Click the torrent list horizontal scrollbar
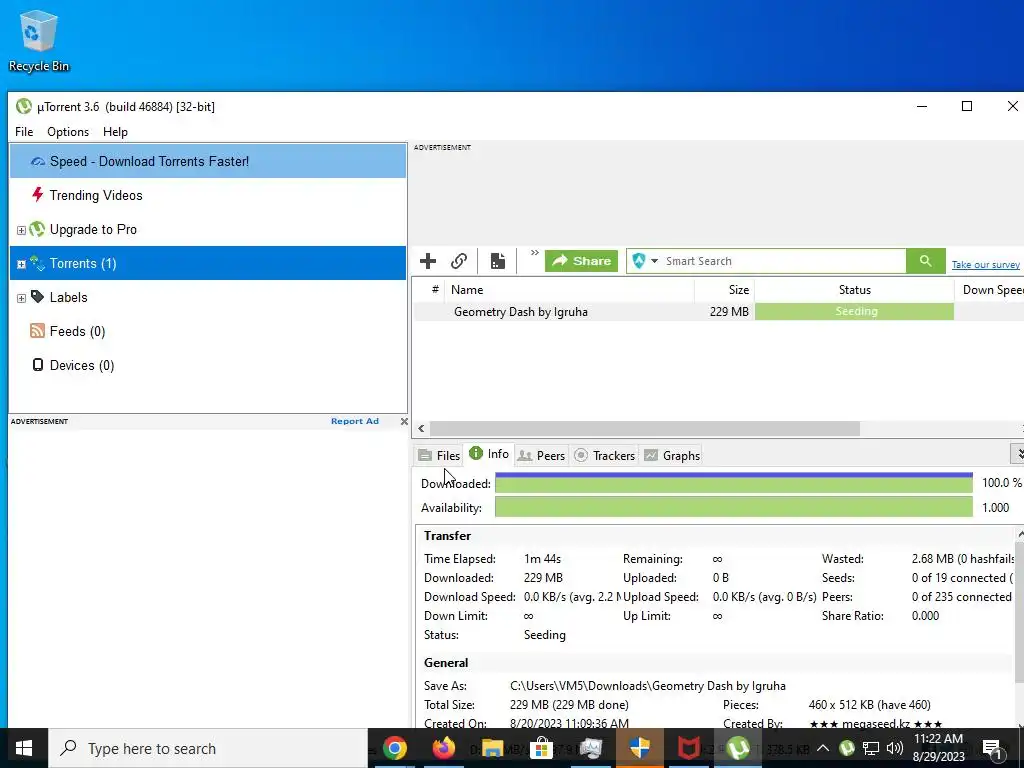This screenshot has width=1024, height=768. [645, 428]
